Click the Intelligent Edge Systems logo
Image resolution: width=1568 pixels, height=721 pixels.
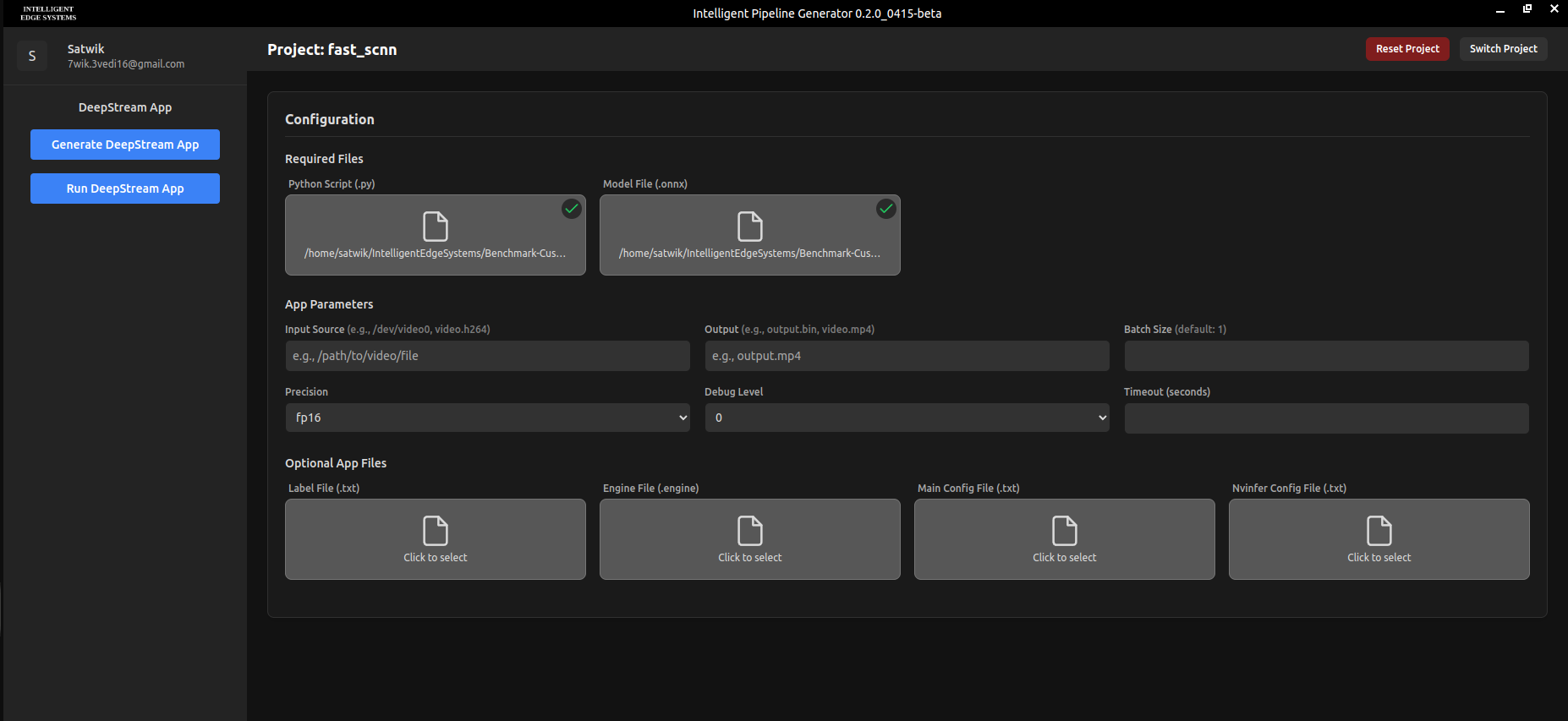(x=48, y=14)
